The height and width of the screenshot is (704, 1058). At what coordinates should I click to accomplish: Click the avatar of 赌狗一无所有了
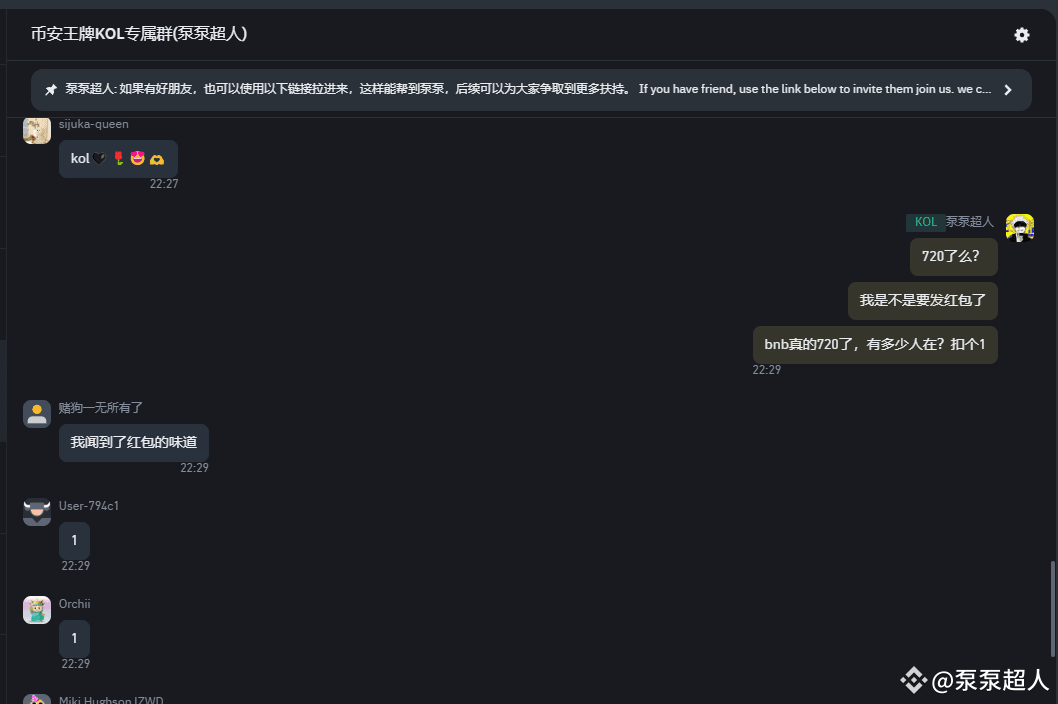click(37, 413)
